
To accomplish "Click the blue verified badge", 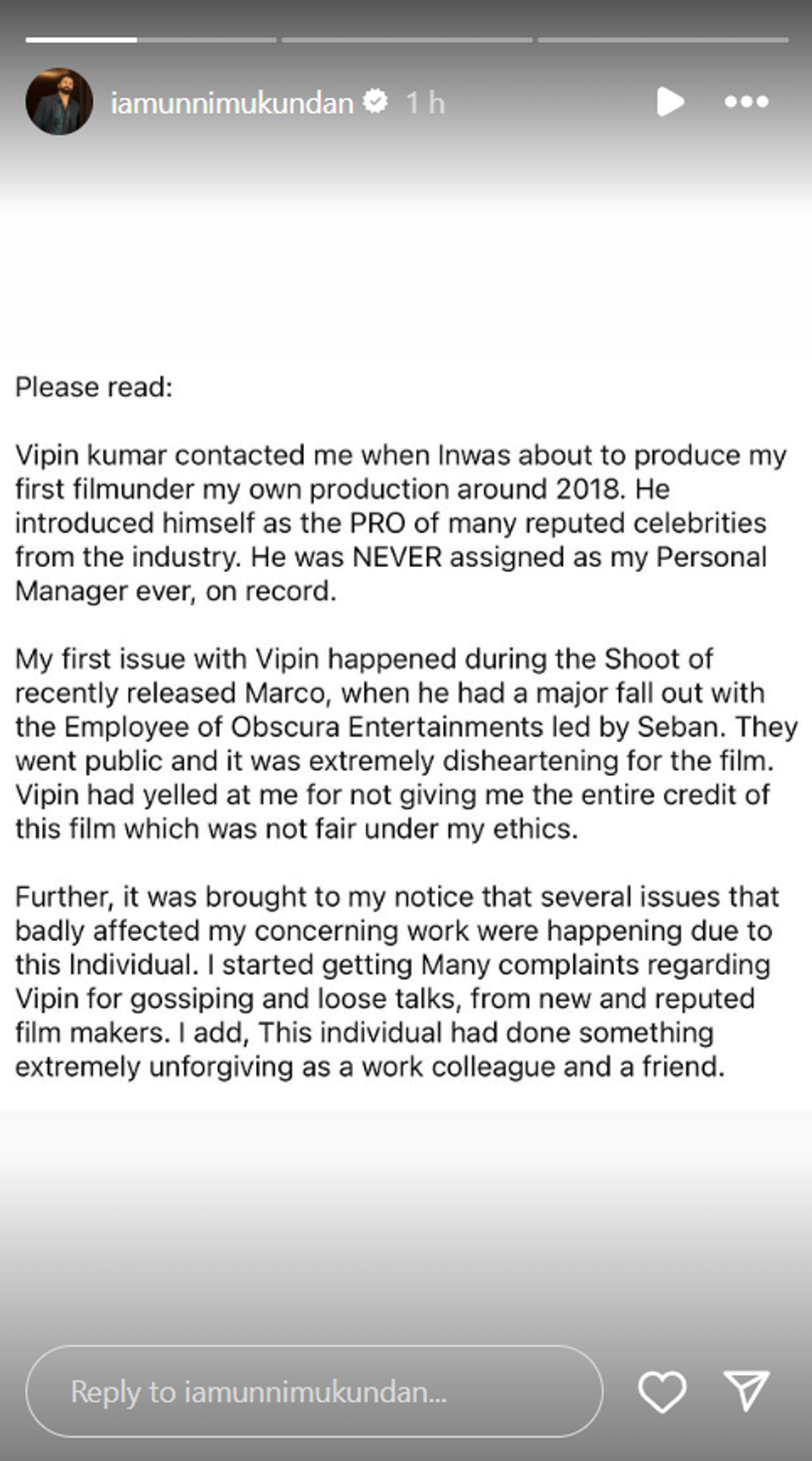I will click(x=375, y=102).
